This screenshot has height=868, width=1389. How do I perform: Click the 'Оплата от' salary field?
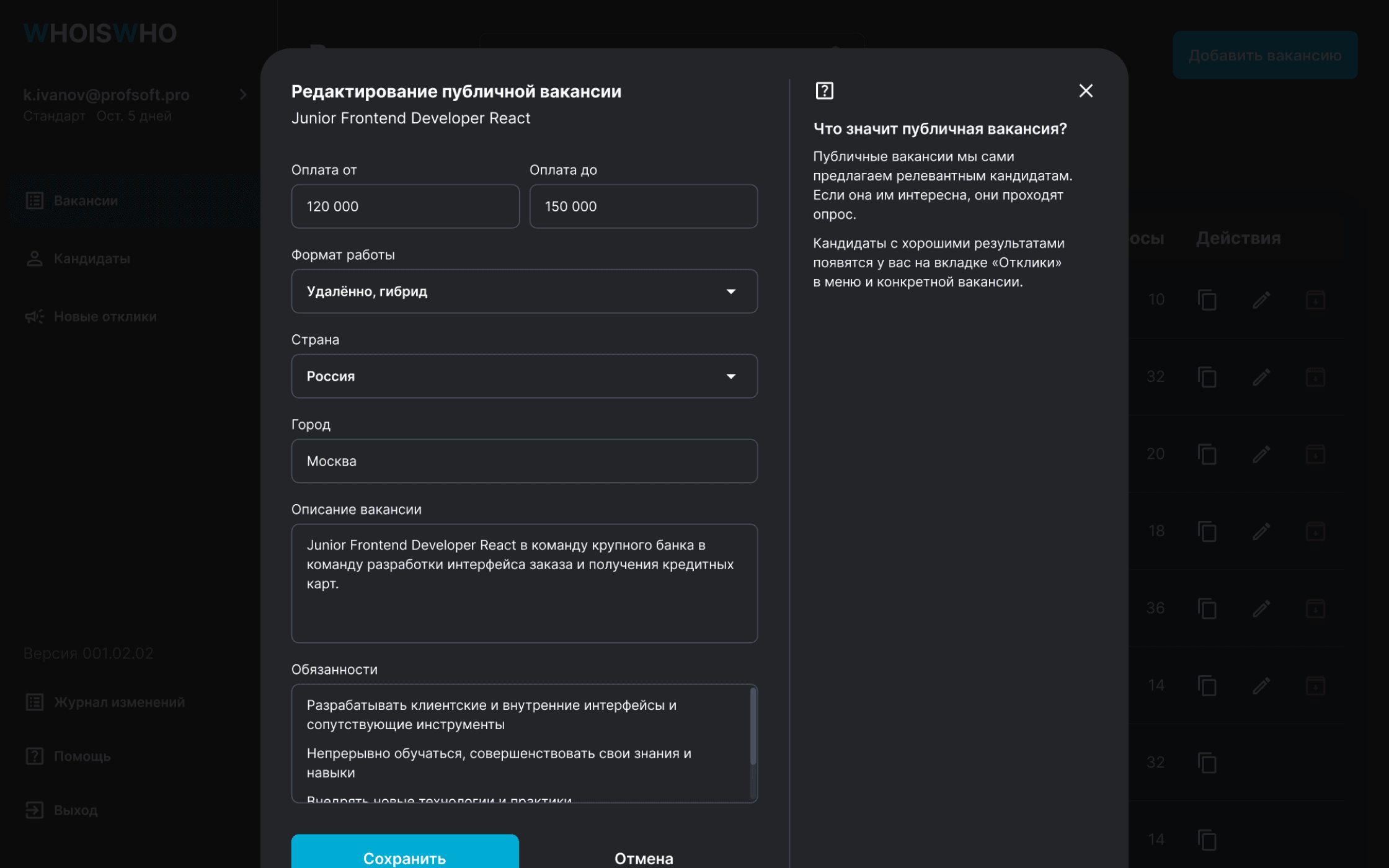click(405, 206)
